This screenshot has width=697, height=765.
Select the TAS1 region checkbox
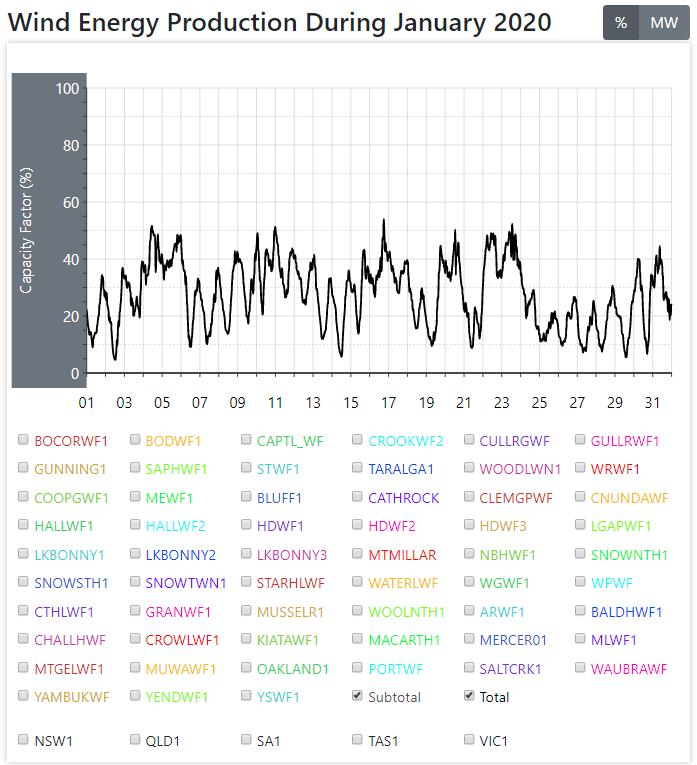357,740
